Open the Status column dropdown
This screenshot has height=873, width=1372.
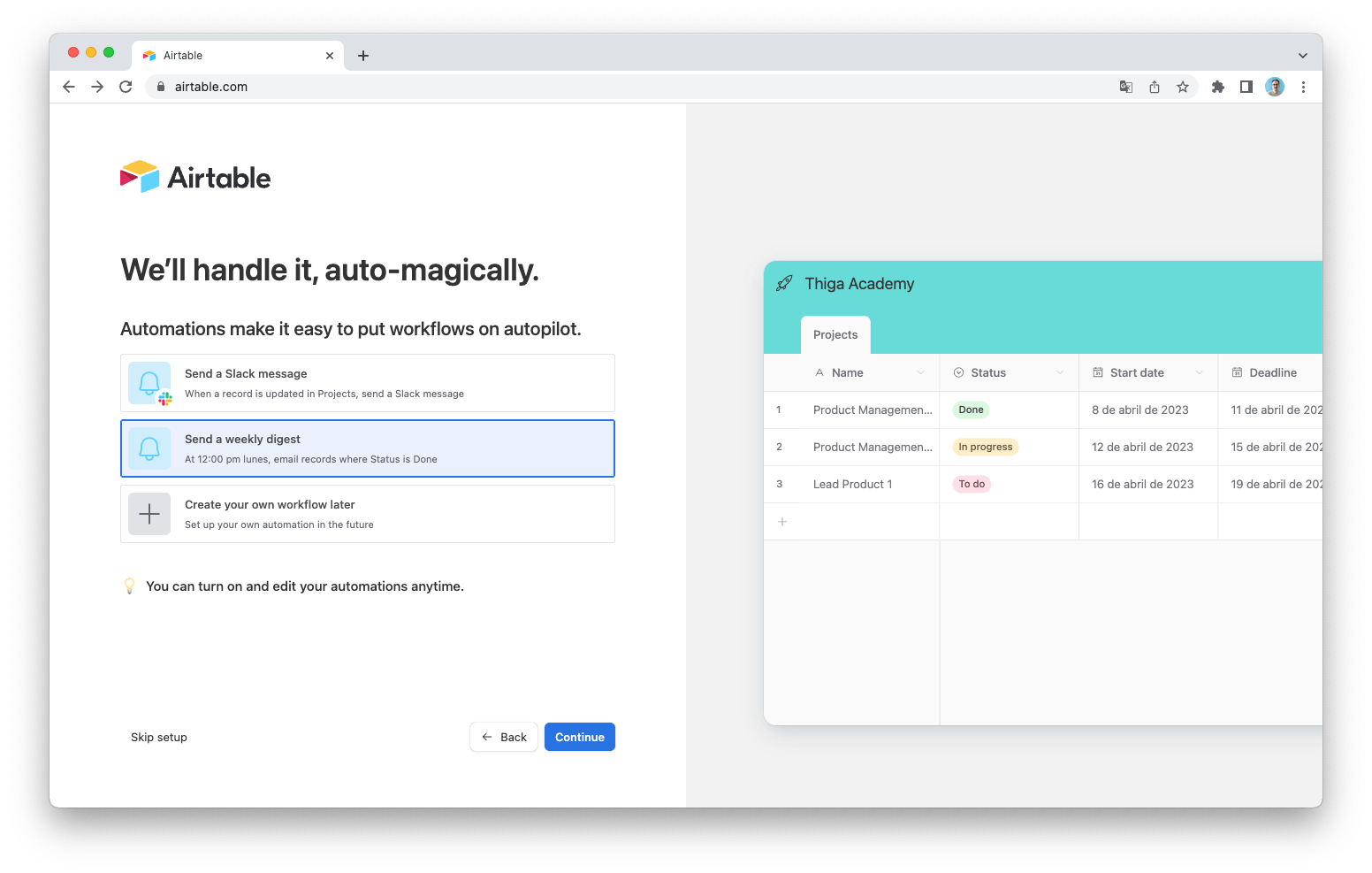coord(1059,372)
